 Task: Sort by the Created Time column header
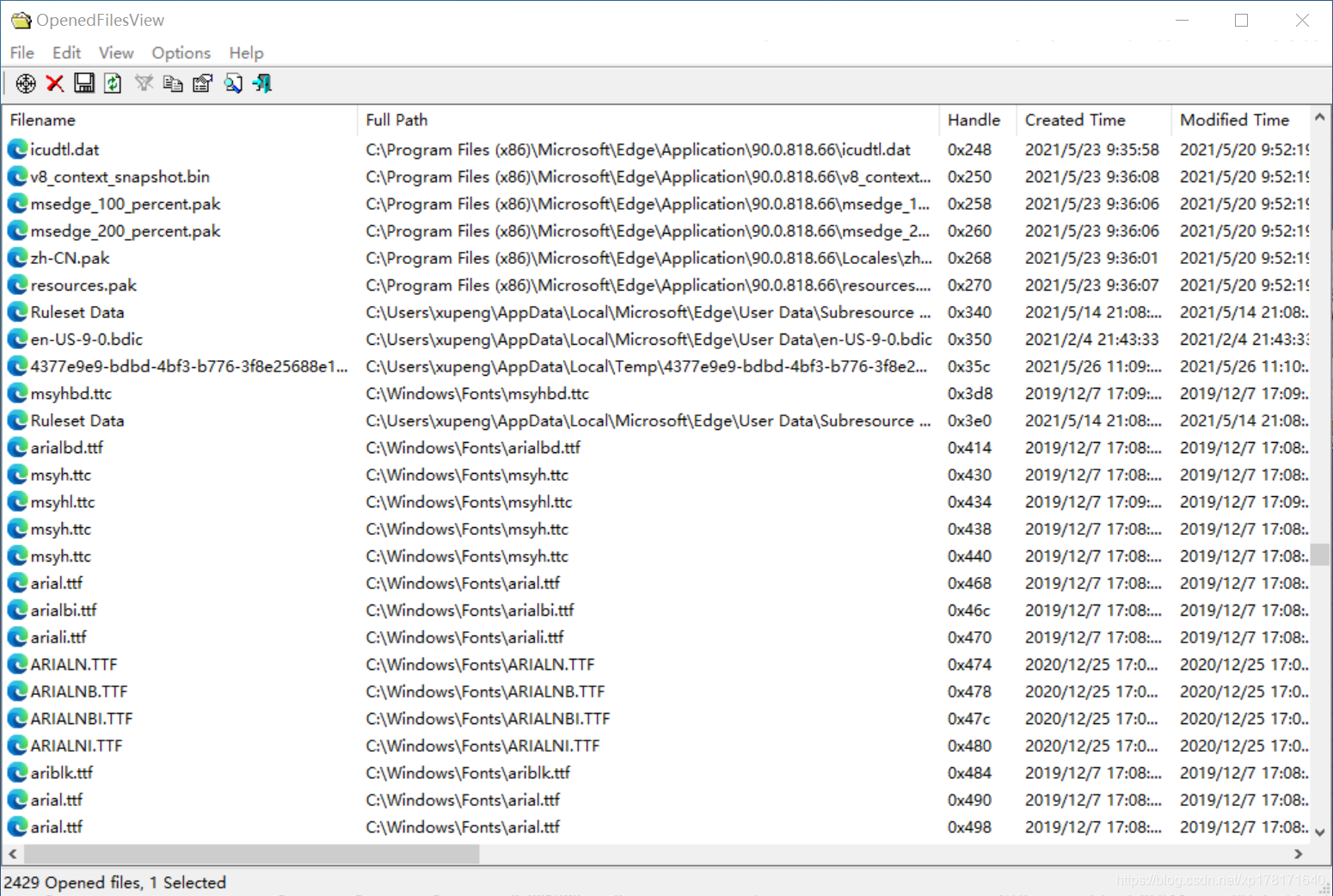pos(1094,120)
